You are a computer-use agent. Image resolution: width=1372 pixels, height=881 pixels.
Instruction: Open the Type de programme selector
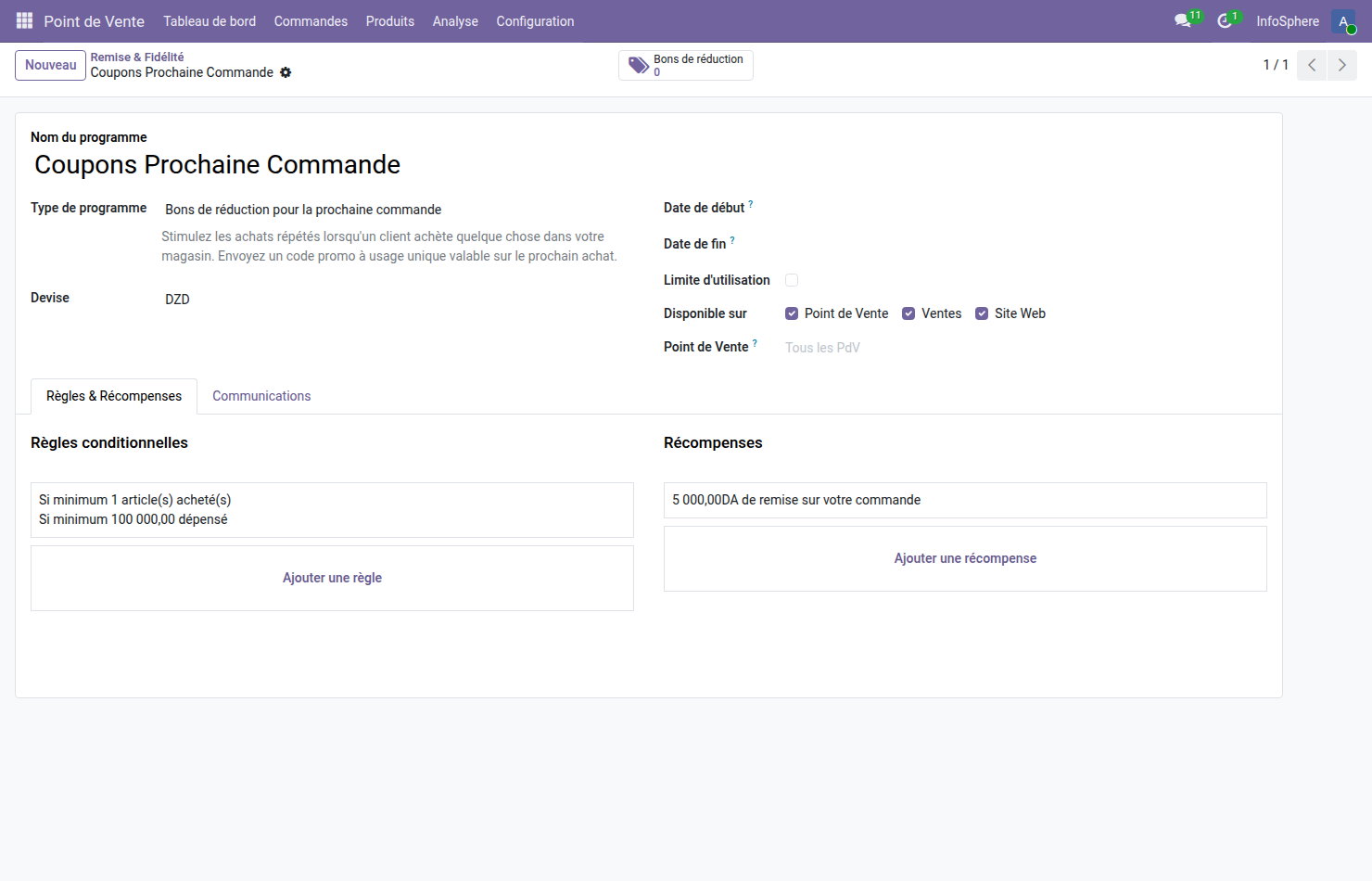click(x=302, y=209)
